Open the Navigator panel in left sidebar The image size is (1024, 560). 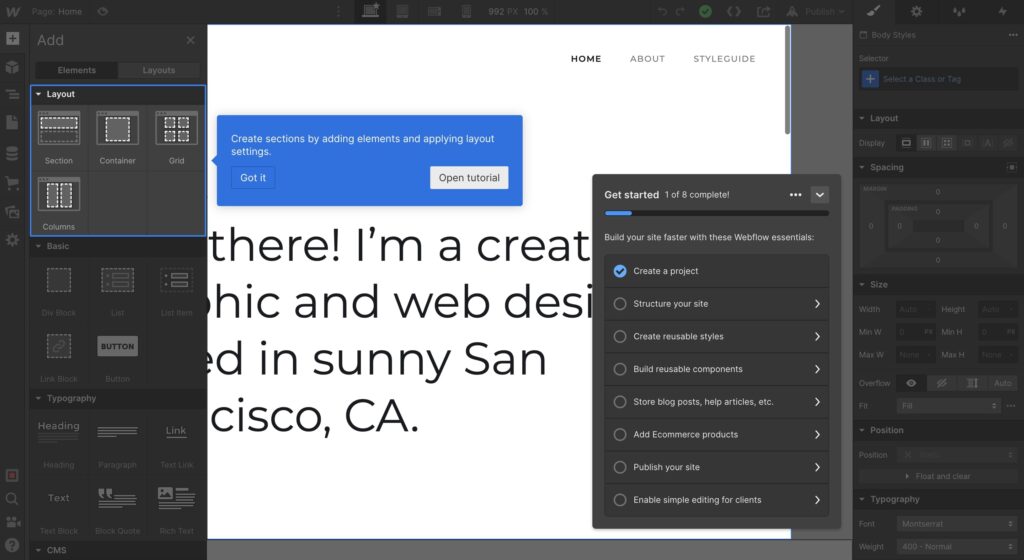[x=12, y=95]
